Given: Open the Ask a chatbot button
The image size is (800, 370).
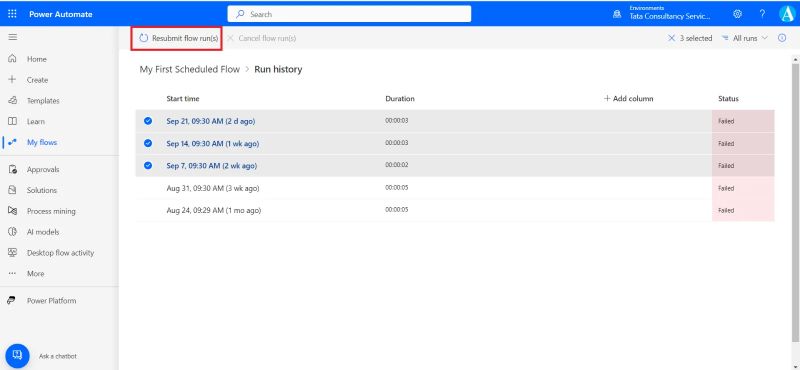Looking at the screenshot, I should [17, 355].
